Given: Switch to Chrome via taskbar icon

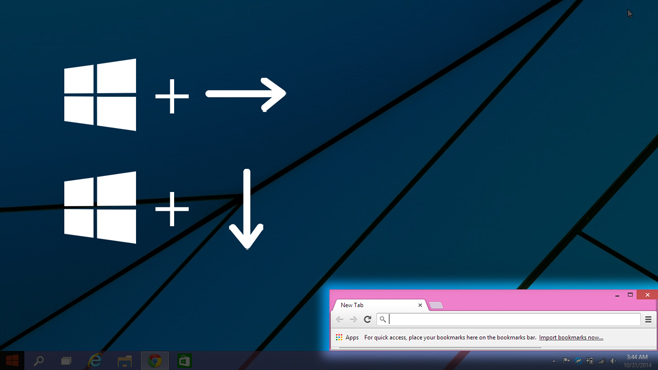Looking at the screenshot, I should 154,360.
